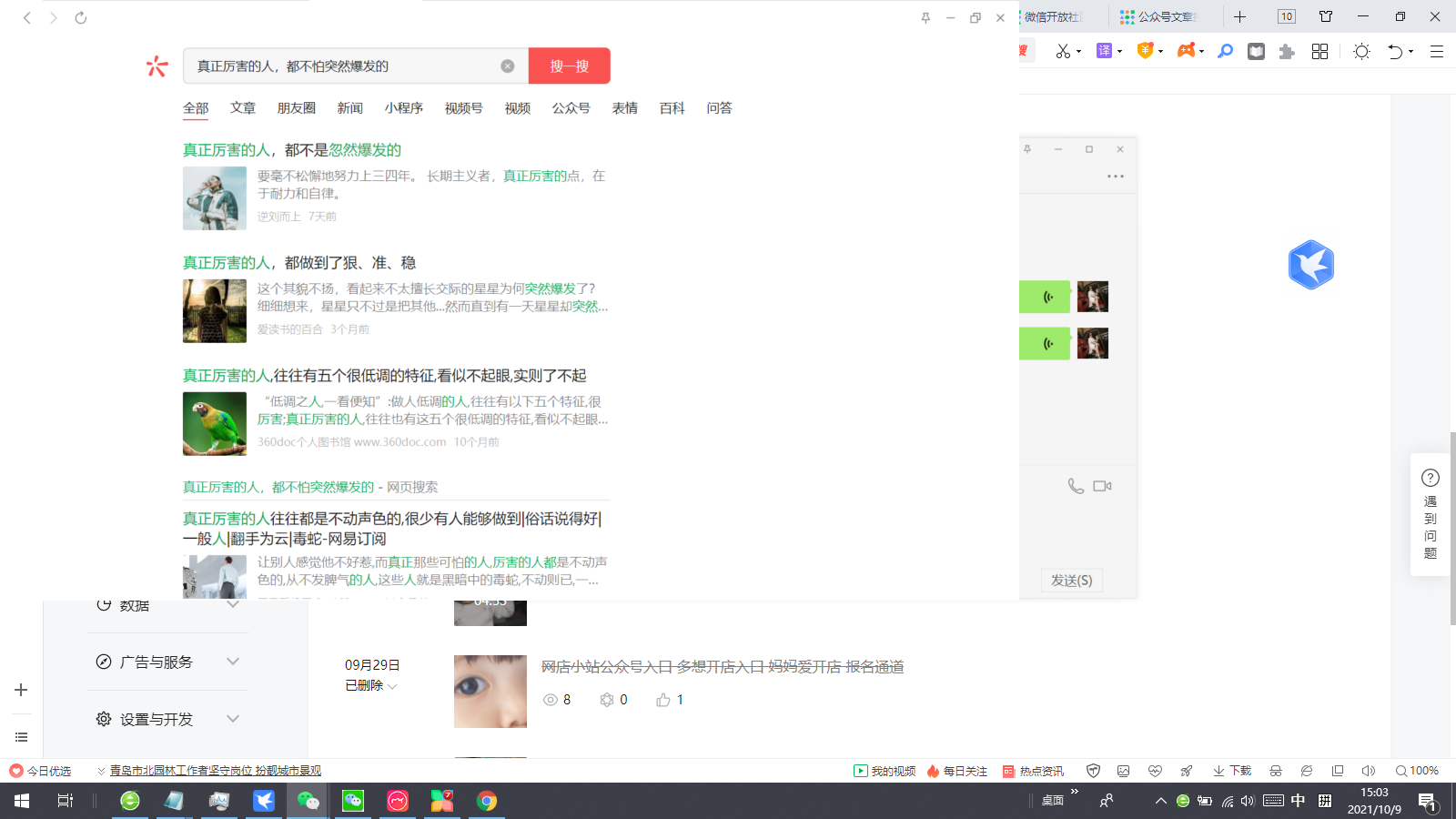Screen dimensions: 1456x819
Task: Open result 真正厉害的人，都不是忽然爆发的
Action: pos(292,150)
